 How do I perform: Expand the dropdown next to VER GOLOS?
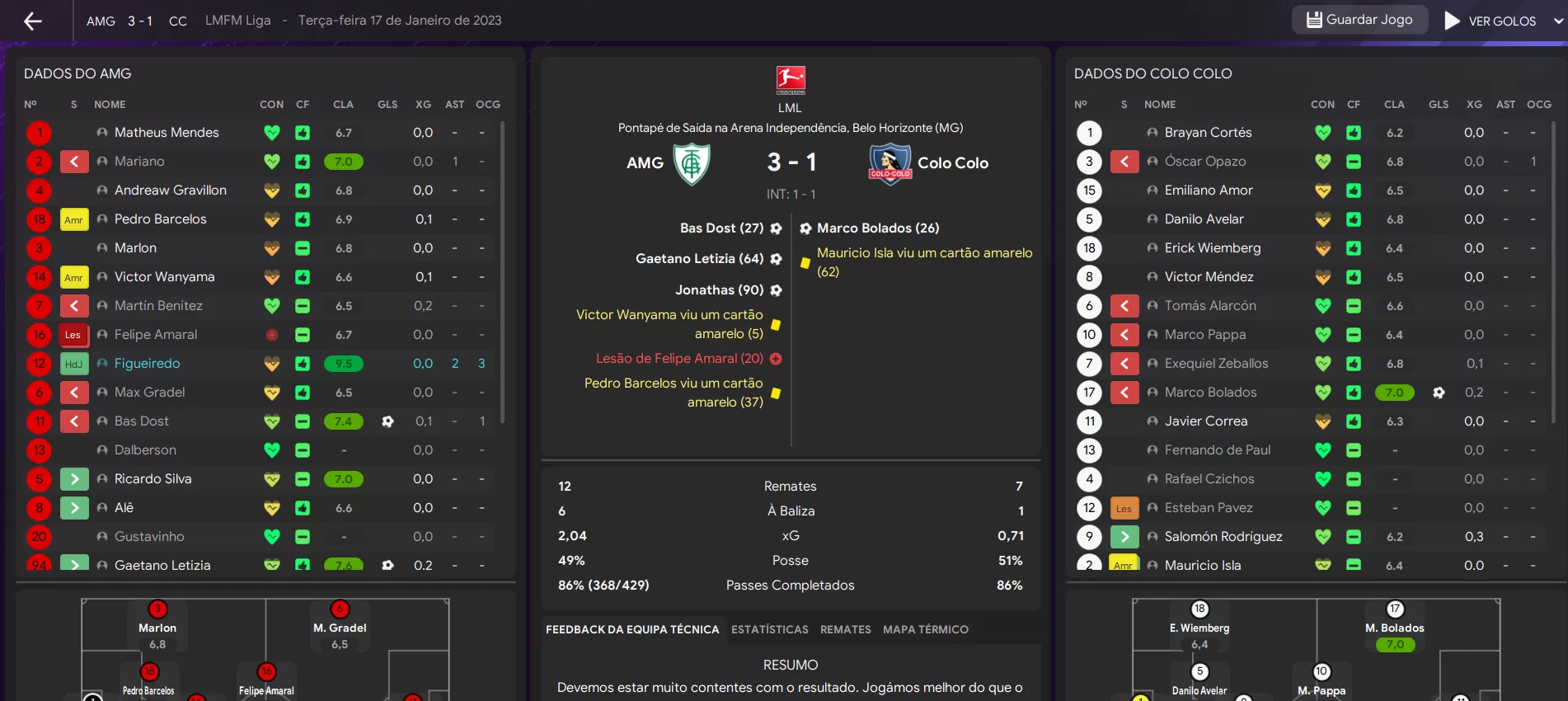(x=1557, y=21)
